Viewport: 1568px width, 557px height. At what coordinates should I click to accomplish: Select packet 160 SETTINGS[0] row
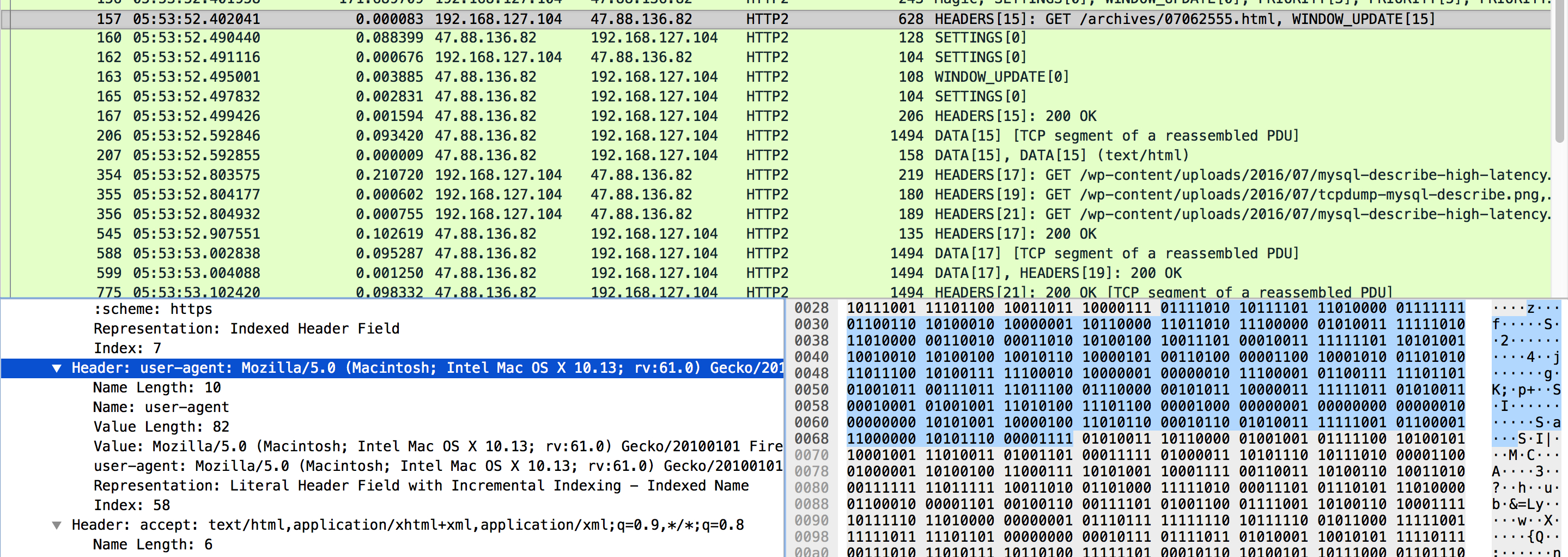tap(775, 38)
